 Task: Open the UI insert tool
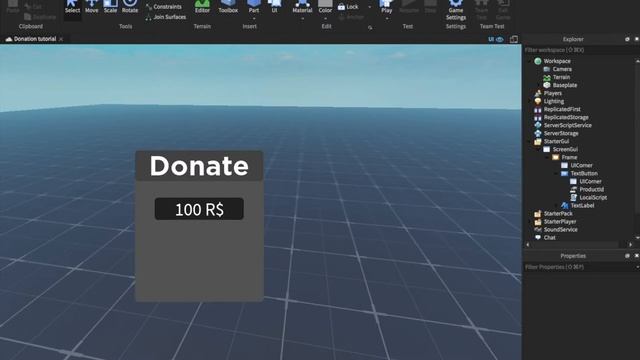274,7
